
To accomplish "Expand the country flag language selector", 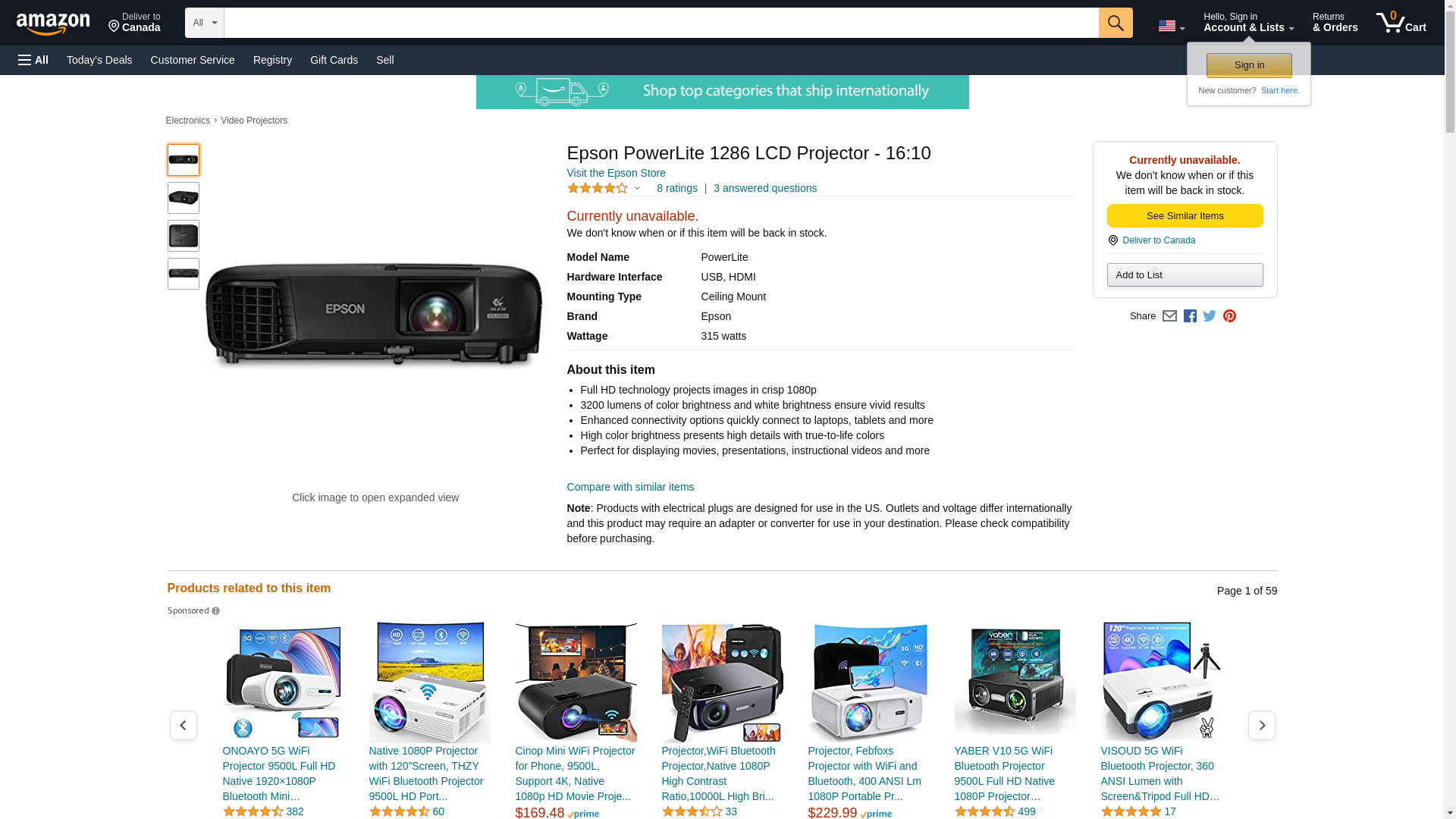I will click(x=1171, y=26).
